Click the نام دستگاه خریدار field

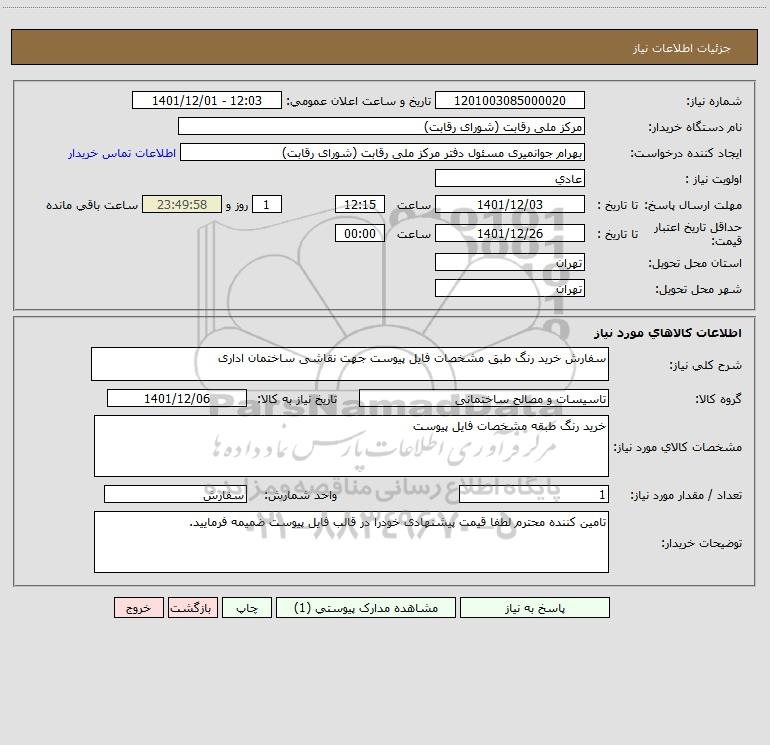point(382,126)
